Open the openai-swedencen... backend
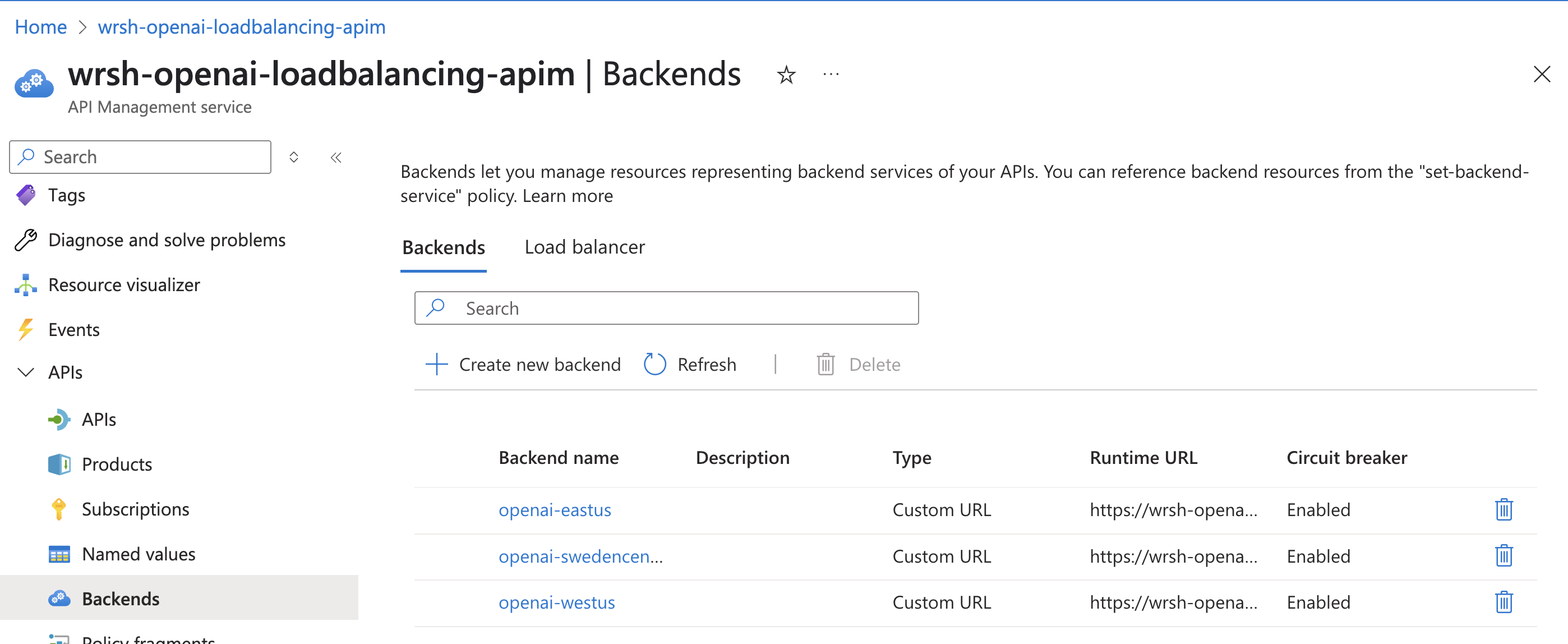This screenshot has height=644, width=1568. [580, 556]
